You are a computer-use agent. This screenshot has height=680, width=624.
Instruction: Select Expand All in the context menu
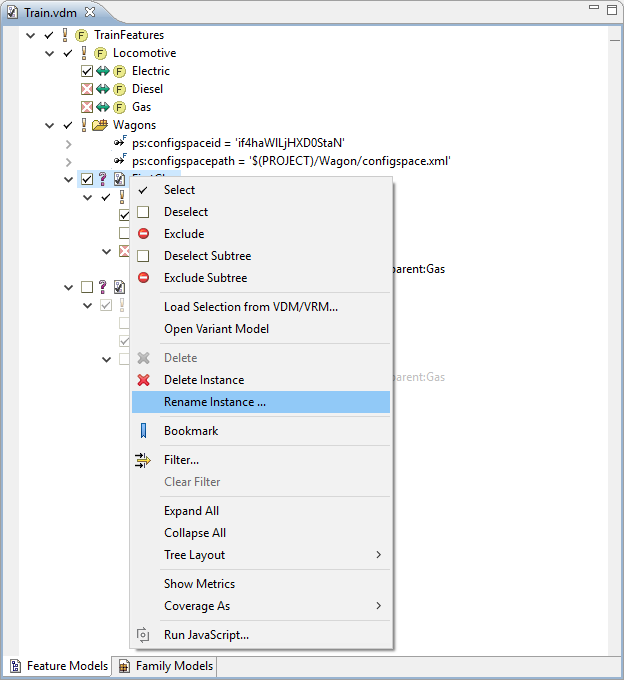191,511
